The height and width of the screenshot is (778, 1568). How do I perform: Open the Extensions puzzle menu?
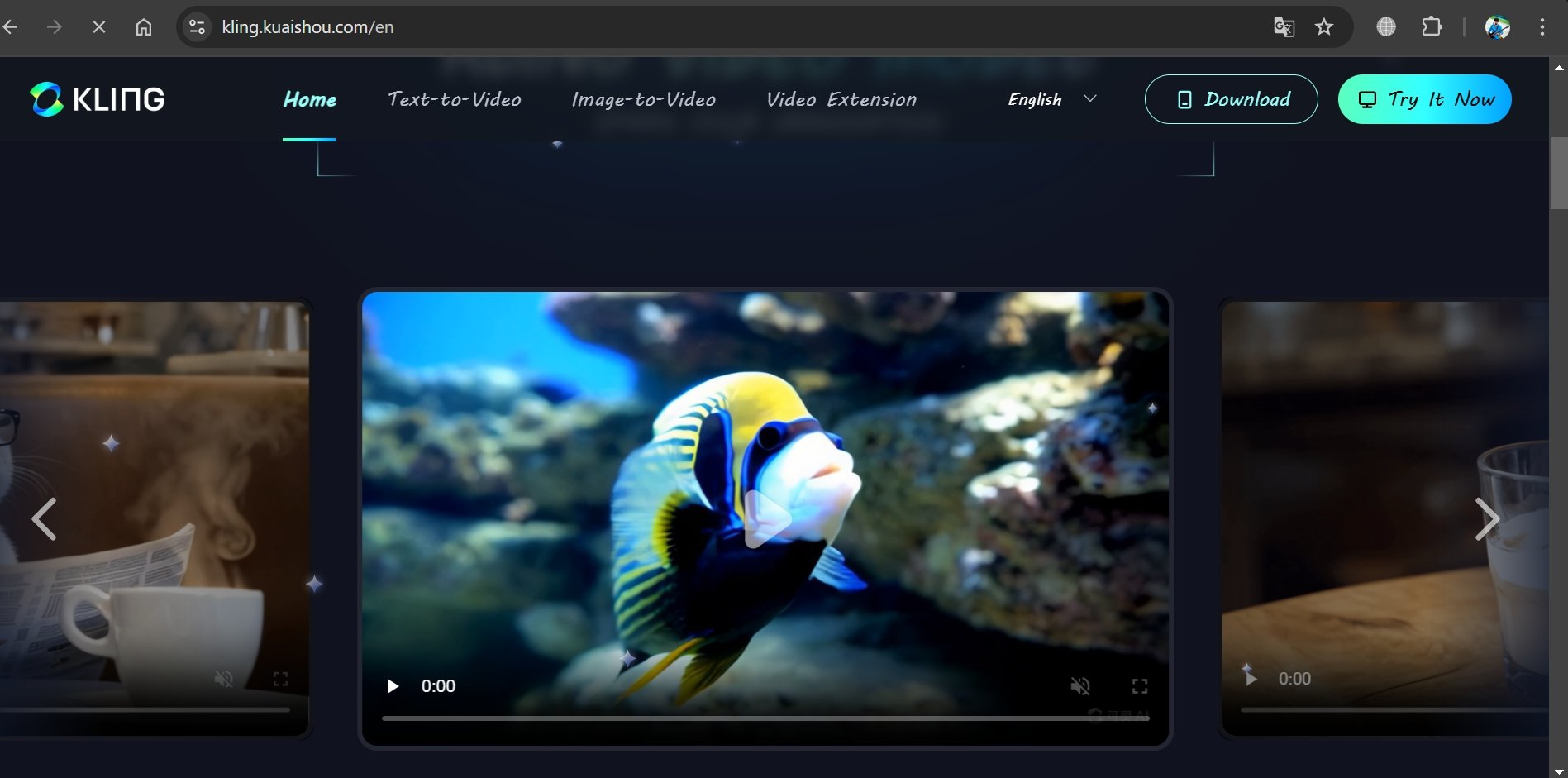(x=1432, y=27)
